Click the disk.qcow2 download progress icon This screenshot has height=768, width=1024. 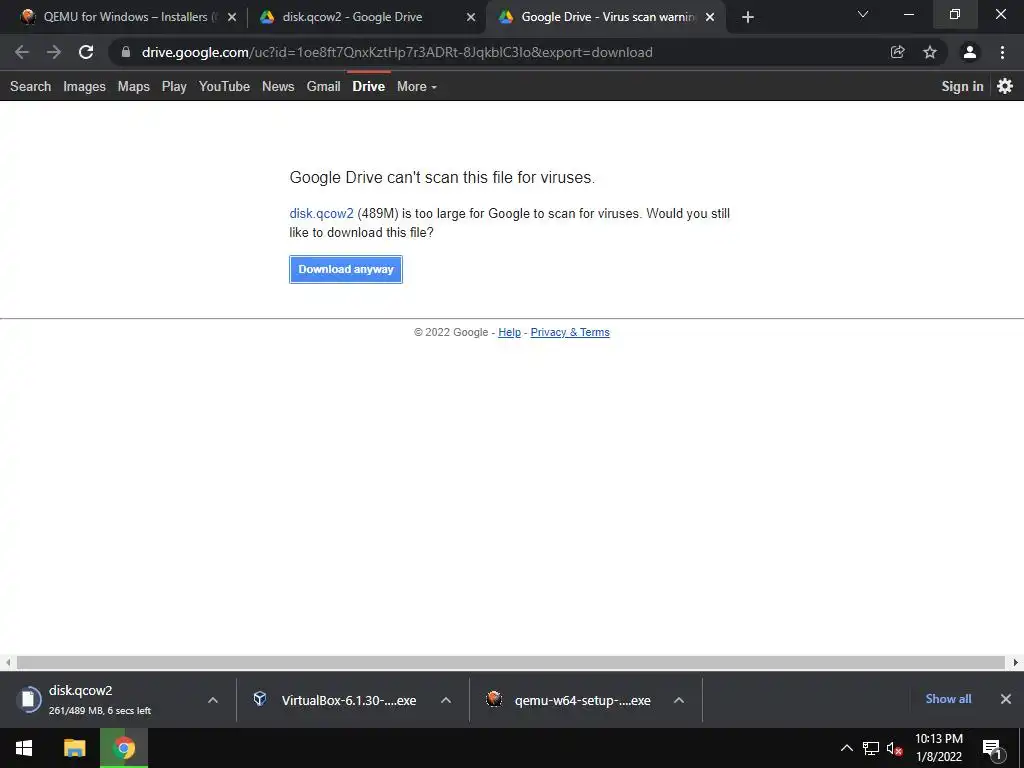[29, 699]
